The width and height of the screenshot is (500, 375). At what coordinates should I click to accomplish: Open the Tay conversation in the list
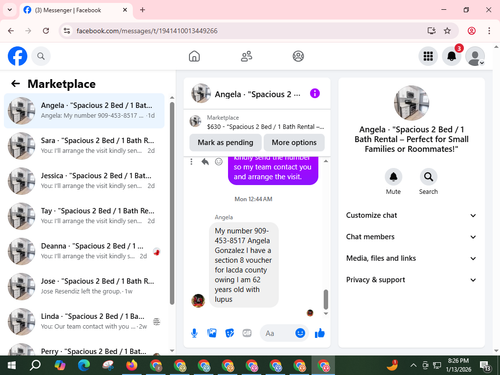pos(84,216)
